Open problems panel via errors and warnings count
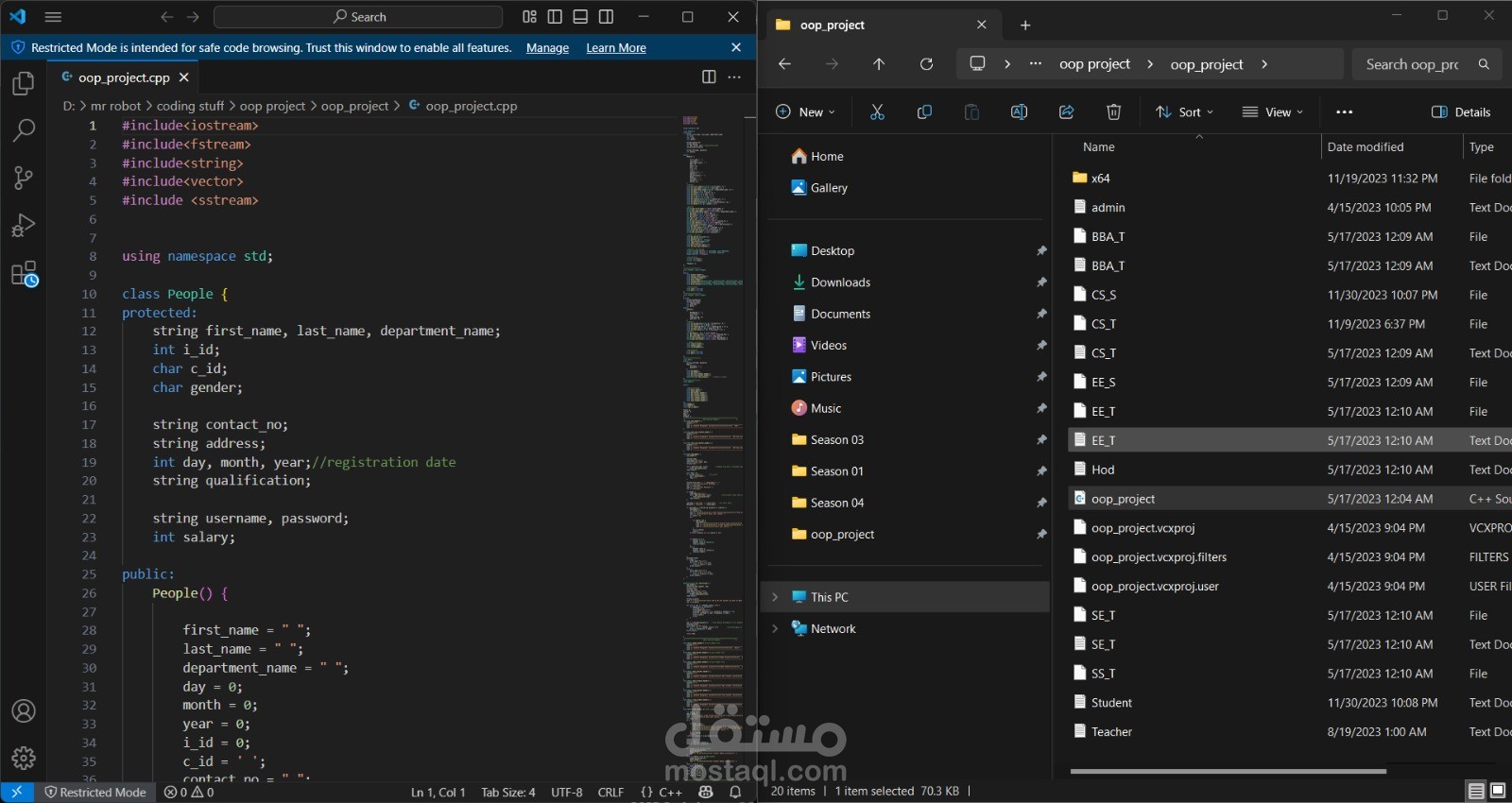This screenshot has width=1512, height=803. coord(189,793)
